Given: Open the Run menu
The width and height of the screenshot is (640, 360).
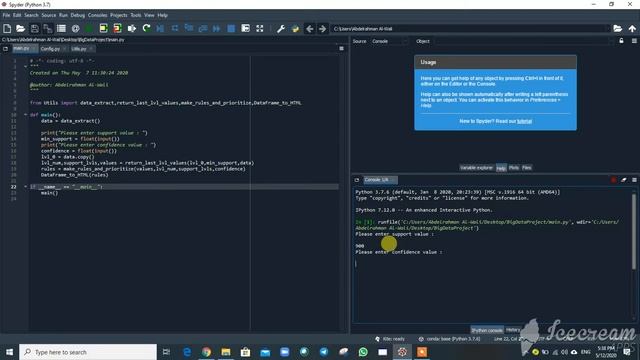Looking at the screenshot, I should (63, 15).
